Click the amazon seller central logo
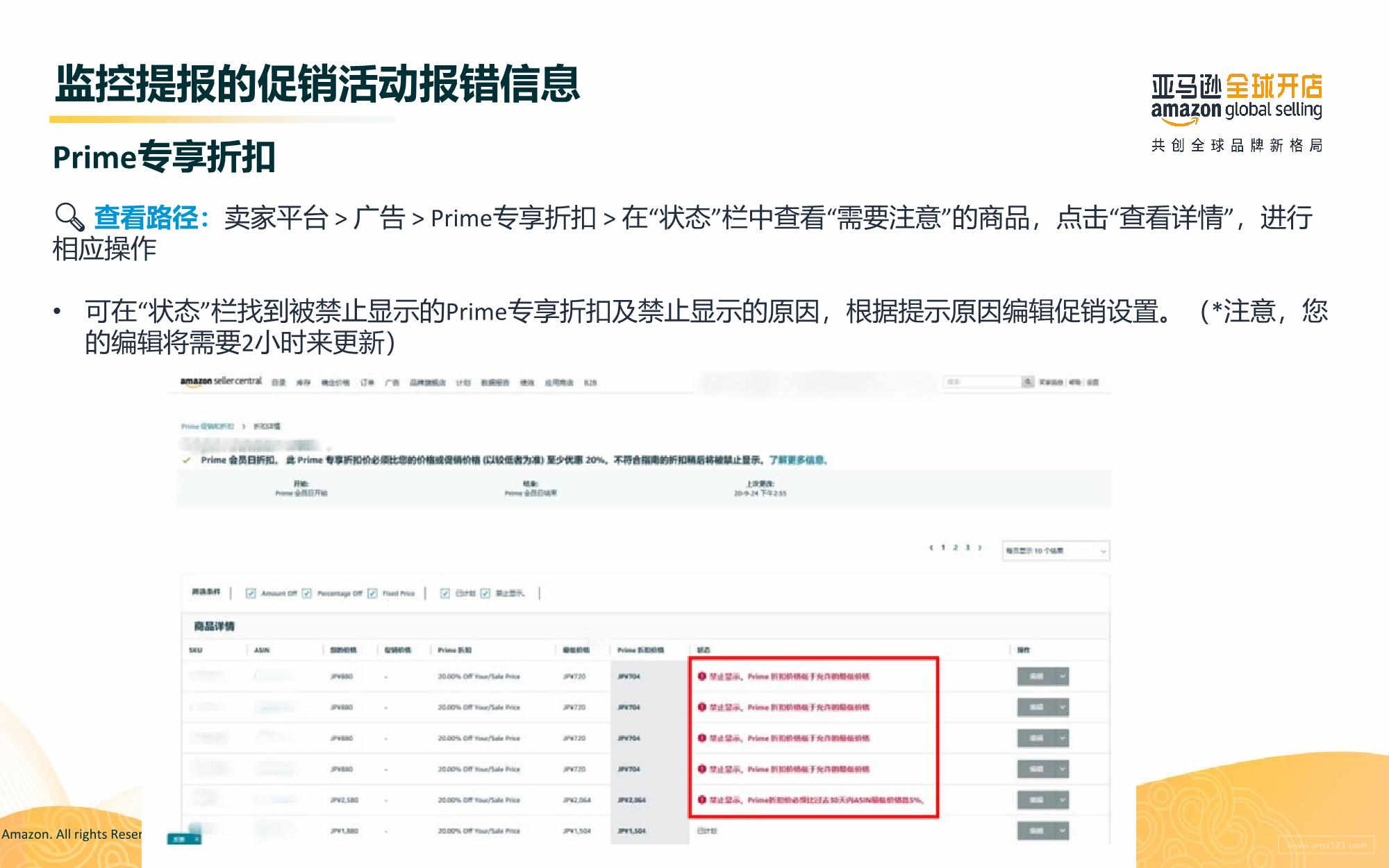Viewport: 1389px width, 868px height. click(221, 381)
